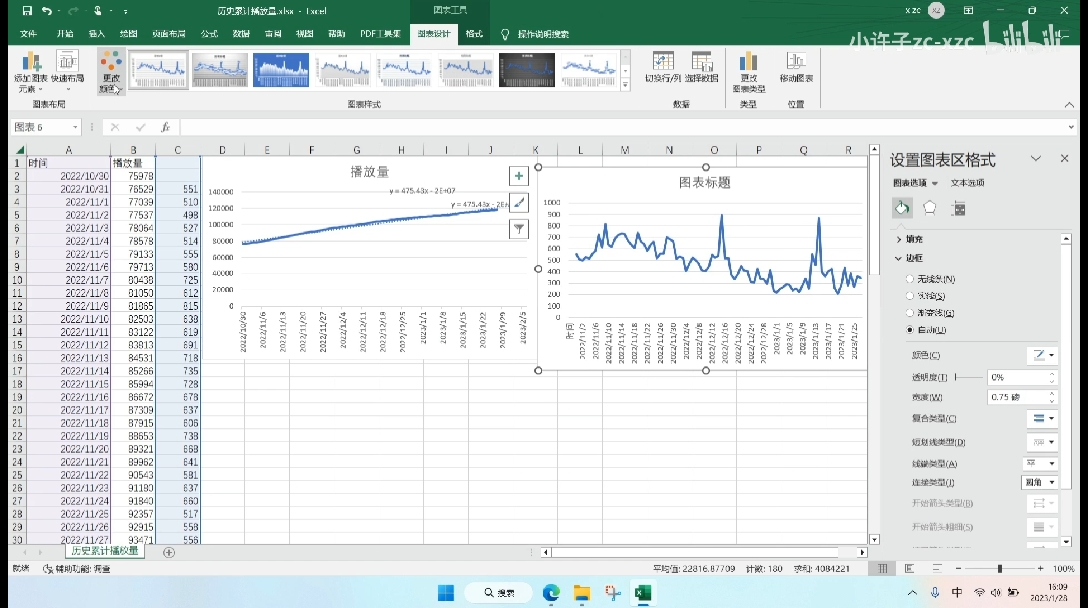
Task: Open the Insert ribbon tab
Action: [96, 34]
